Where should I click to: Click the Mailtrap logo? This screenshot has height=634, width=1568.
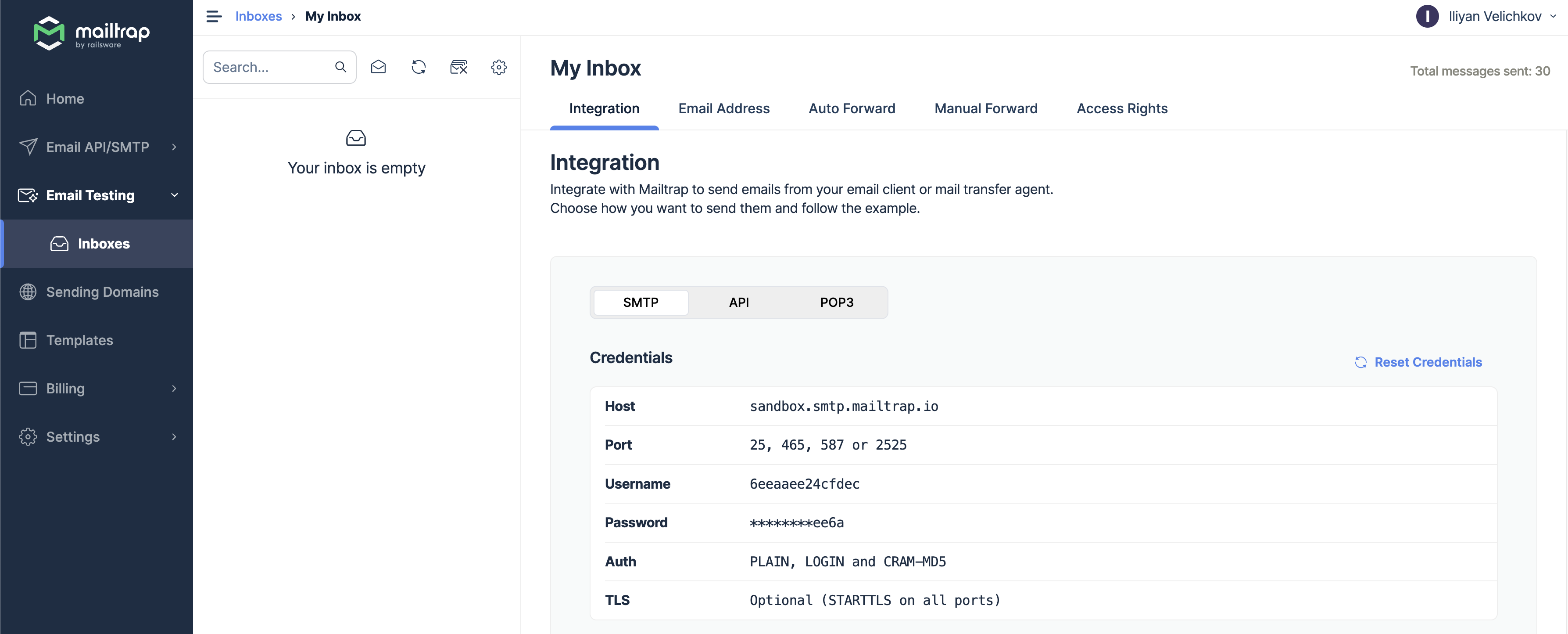(91, 33)
